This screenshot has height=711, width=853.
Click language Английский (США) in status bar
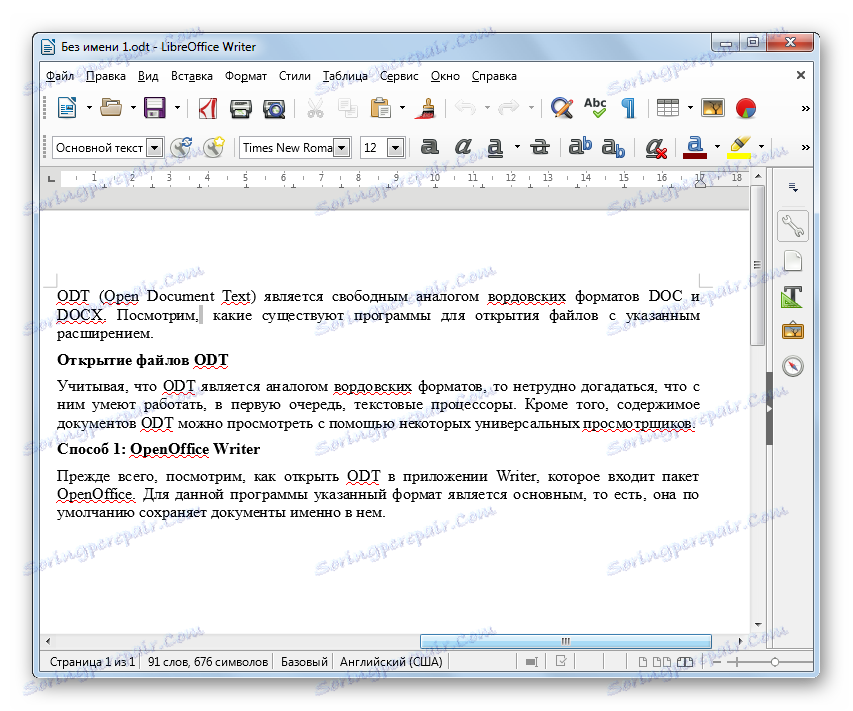pos(390,662)
